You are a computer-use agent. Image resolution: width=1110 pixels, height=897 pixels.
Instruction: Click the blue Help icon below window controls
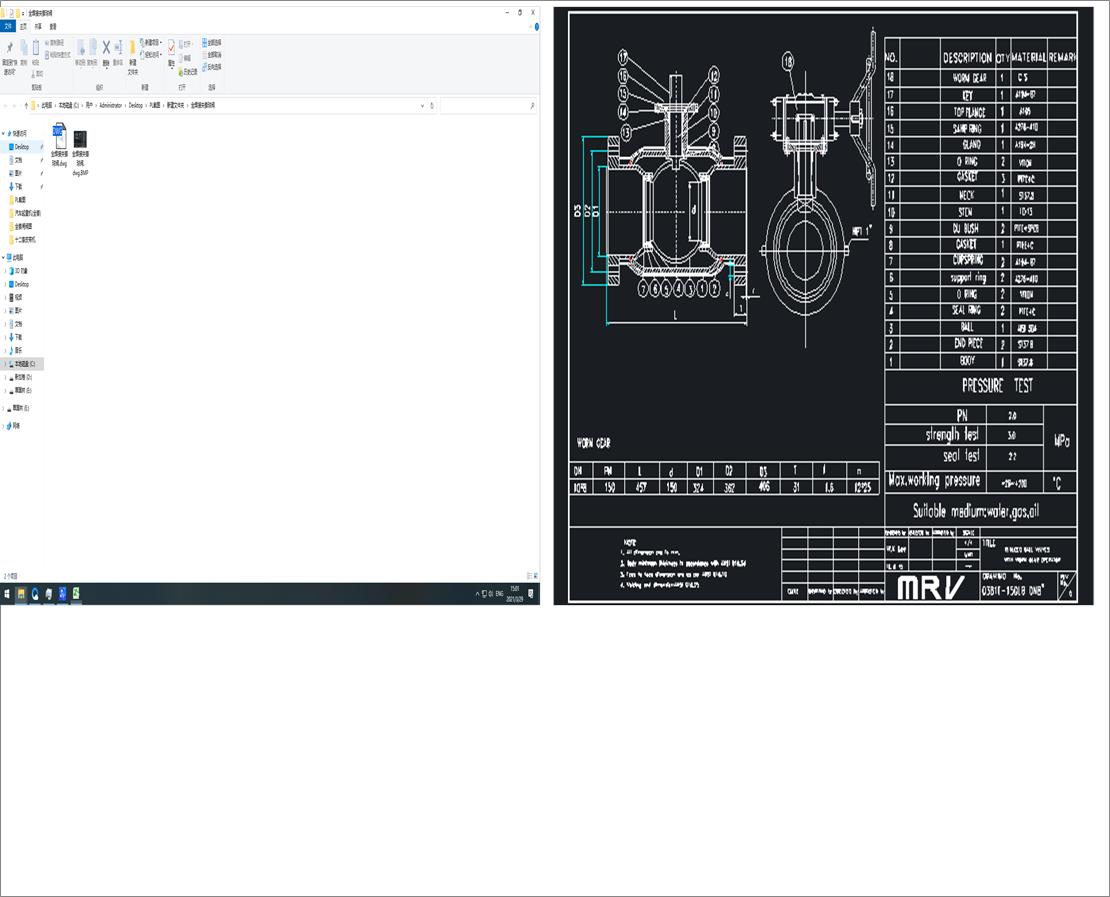537,26
